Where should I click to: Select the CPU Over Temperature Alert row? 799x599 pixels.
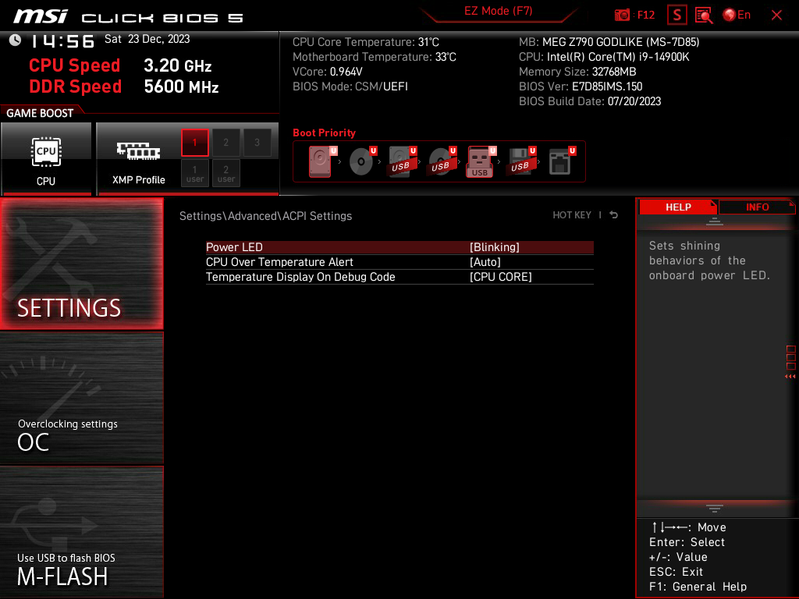coord(400,262)
